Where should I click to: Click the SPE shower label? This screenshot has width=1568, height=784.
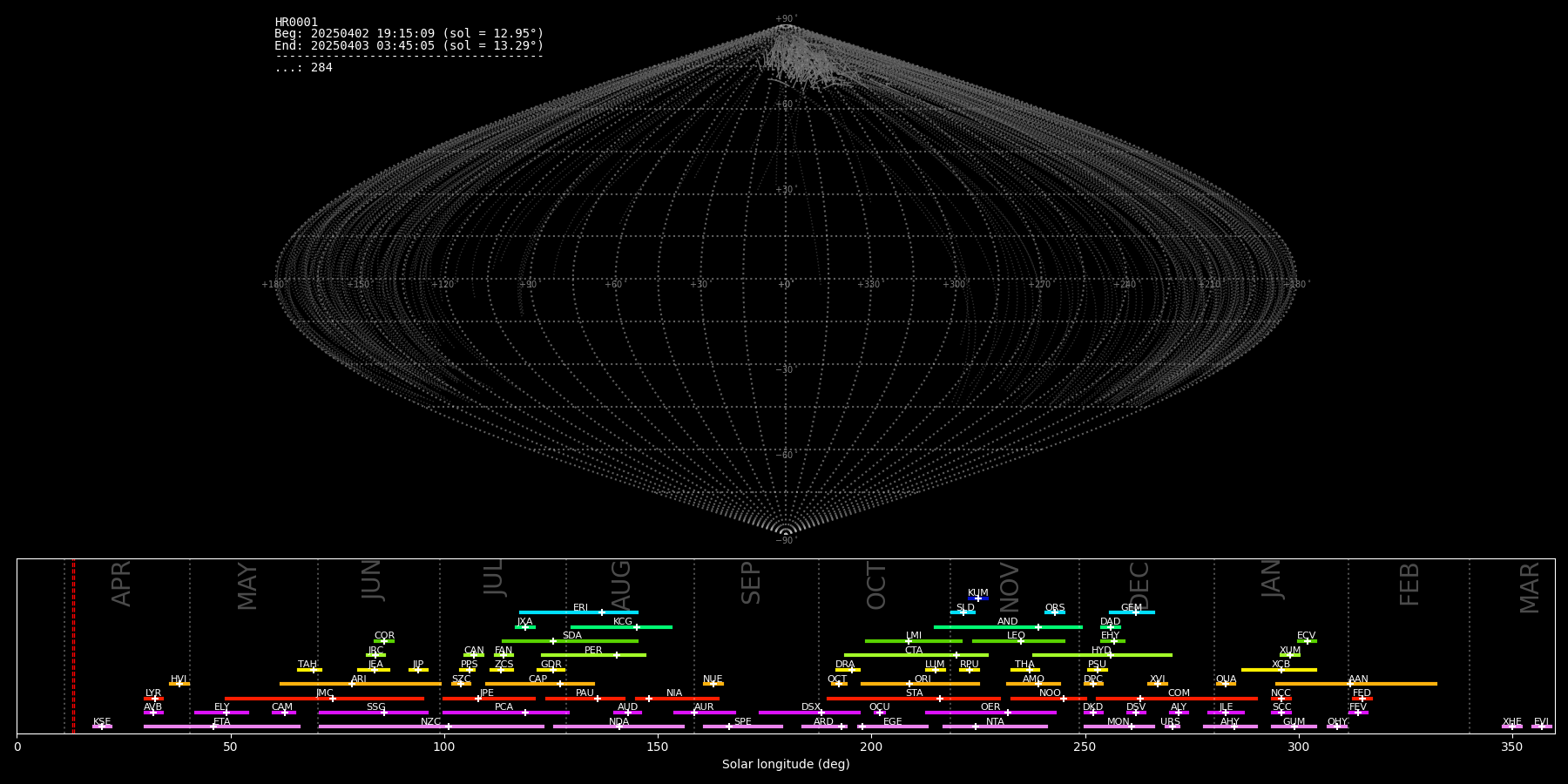point(743,722)
